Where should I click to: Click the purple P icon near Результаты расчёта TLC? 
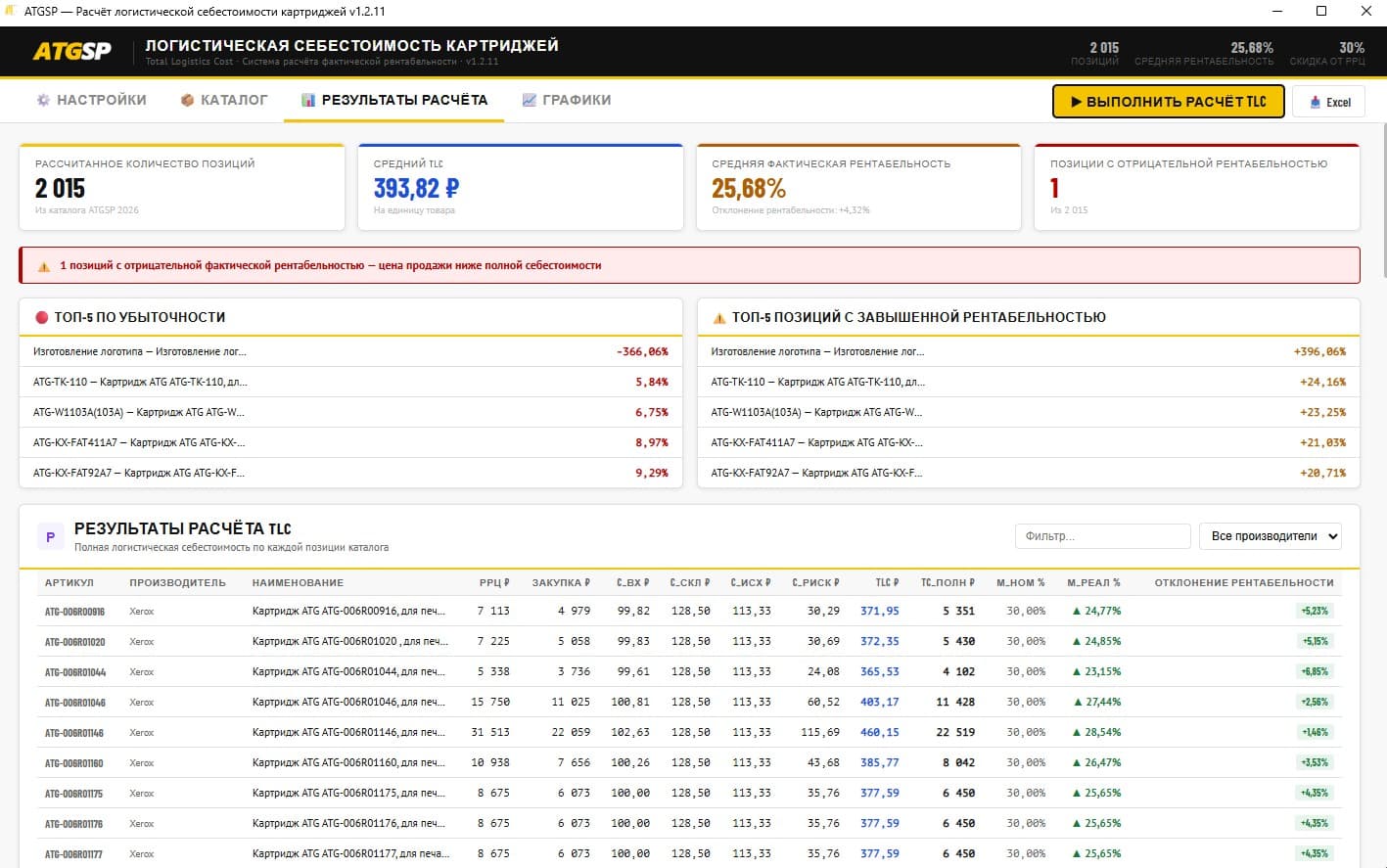click(x=50, y=536)
